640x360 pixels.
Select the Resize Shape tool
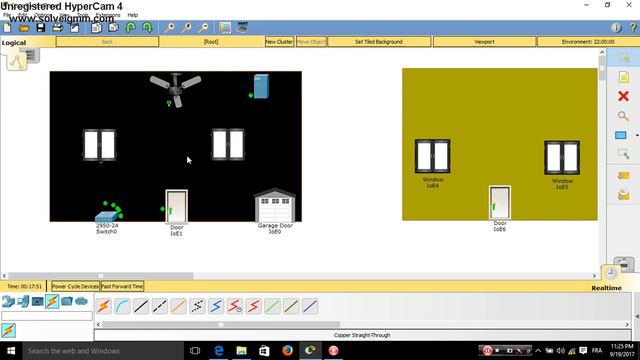point(623,154)
